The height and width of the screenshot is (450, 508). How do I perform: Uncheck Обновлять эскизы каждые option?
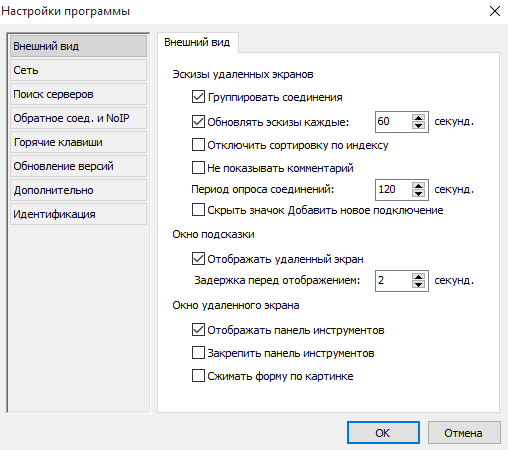pos(198,122)
